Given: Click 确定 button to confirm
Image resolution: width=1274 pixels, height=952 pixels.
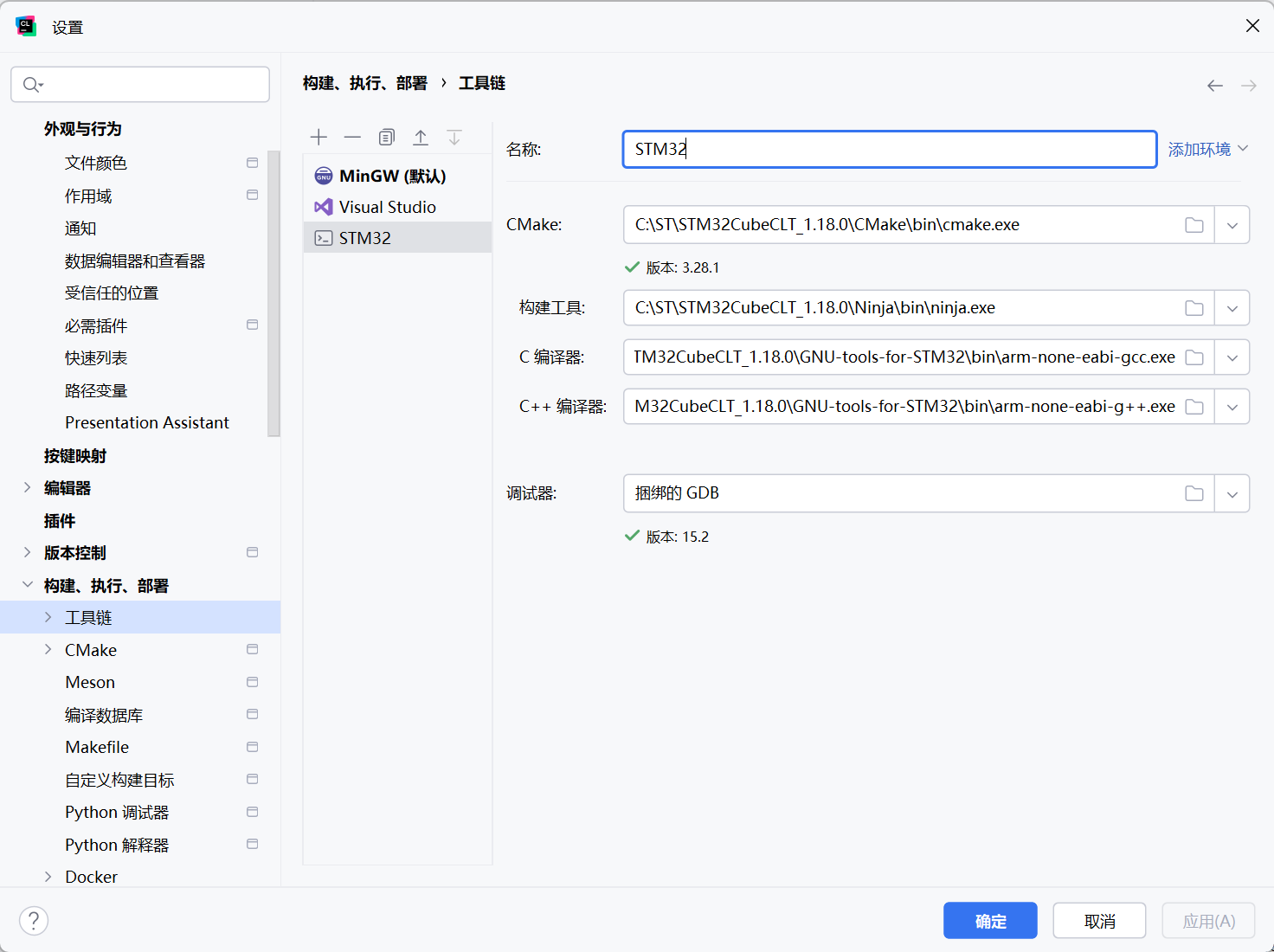Looking at the screenshot, I should pyautogui.click(x=990, y=921).
